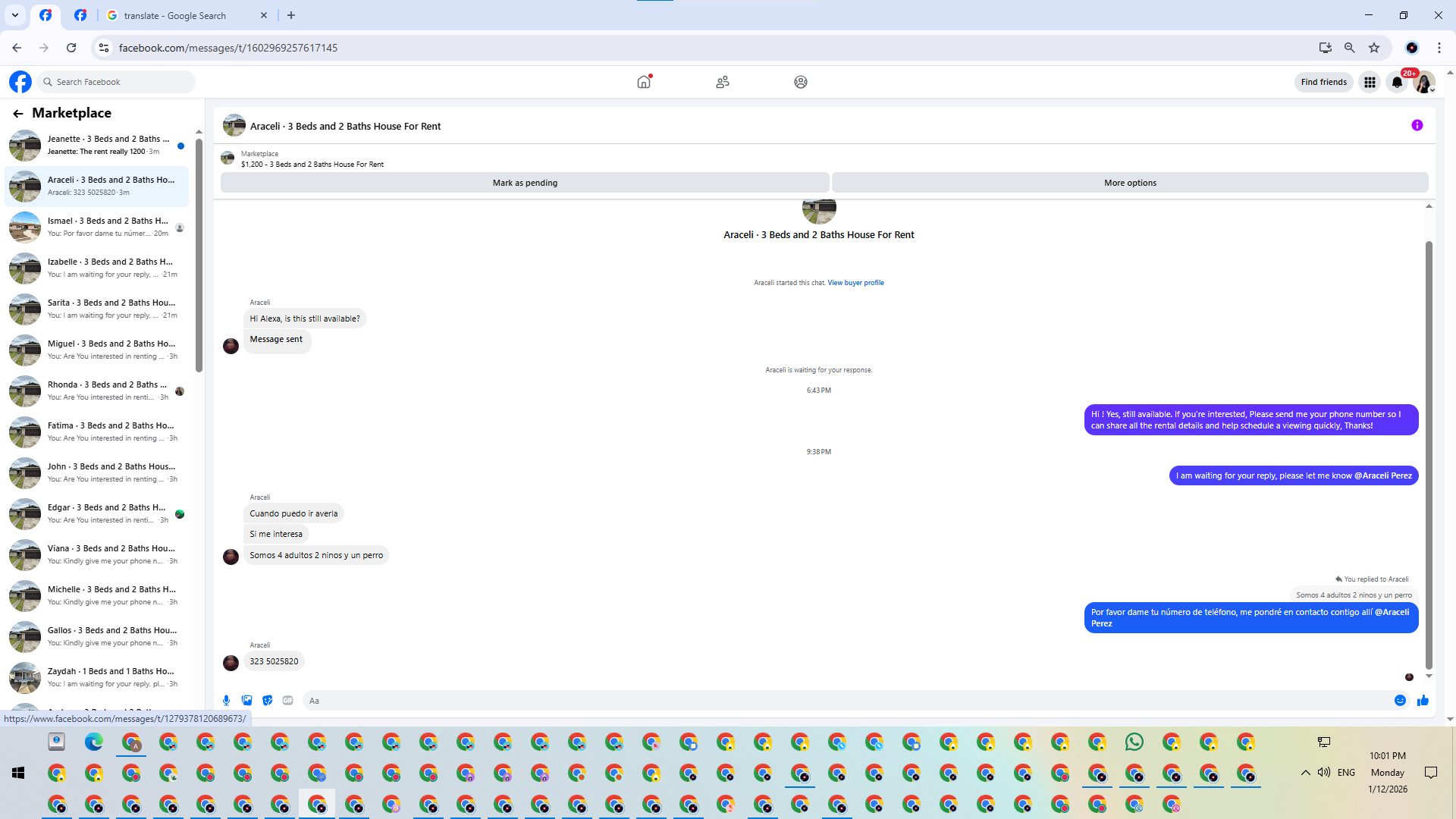The width and height of the screenshot is (1456, 819).
Task: Attach a photo using image icon
Action: coord(246,701)
